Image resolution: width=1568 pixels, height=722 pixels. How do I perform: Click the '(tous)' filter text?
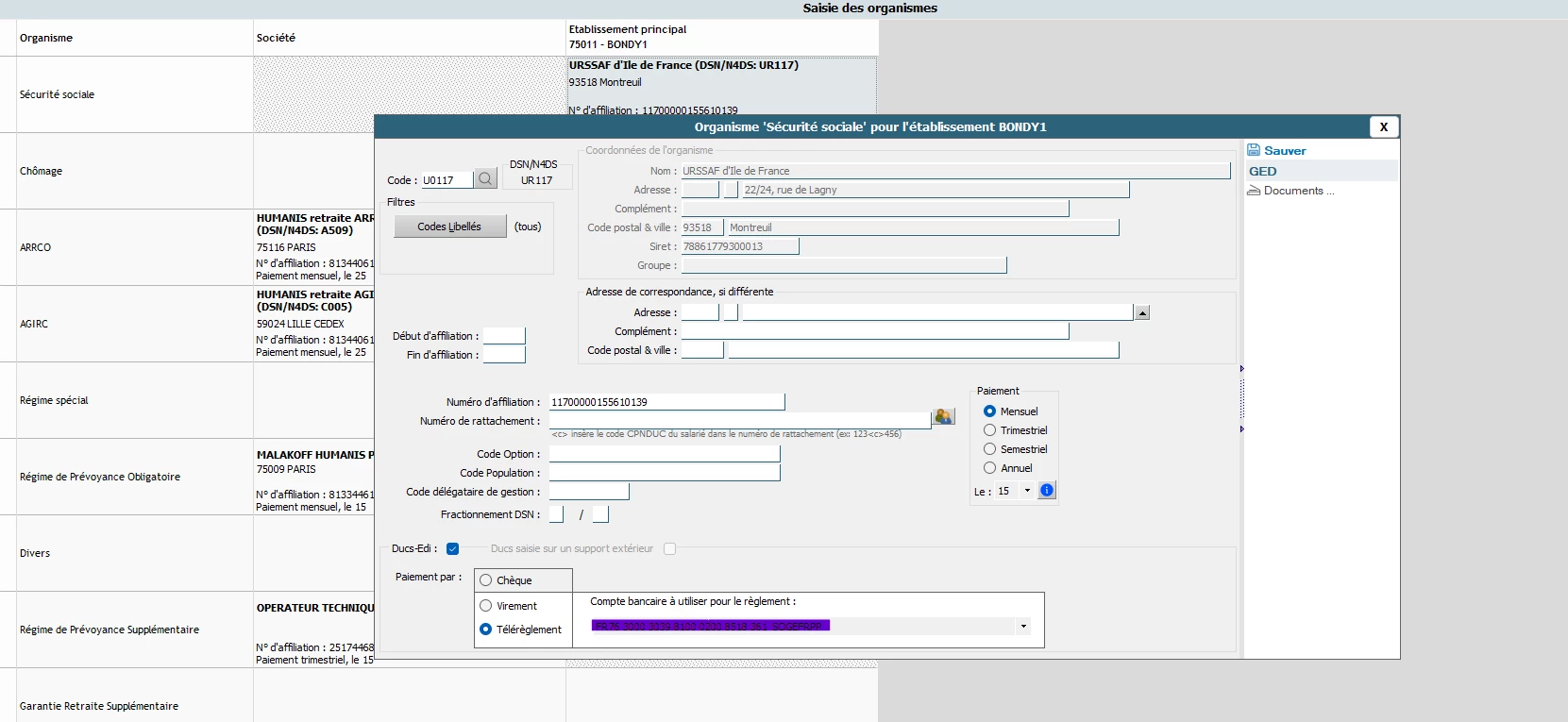pyautogui.click(x=528, y=227)
